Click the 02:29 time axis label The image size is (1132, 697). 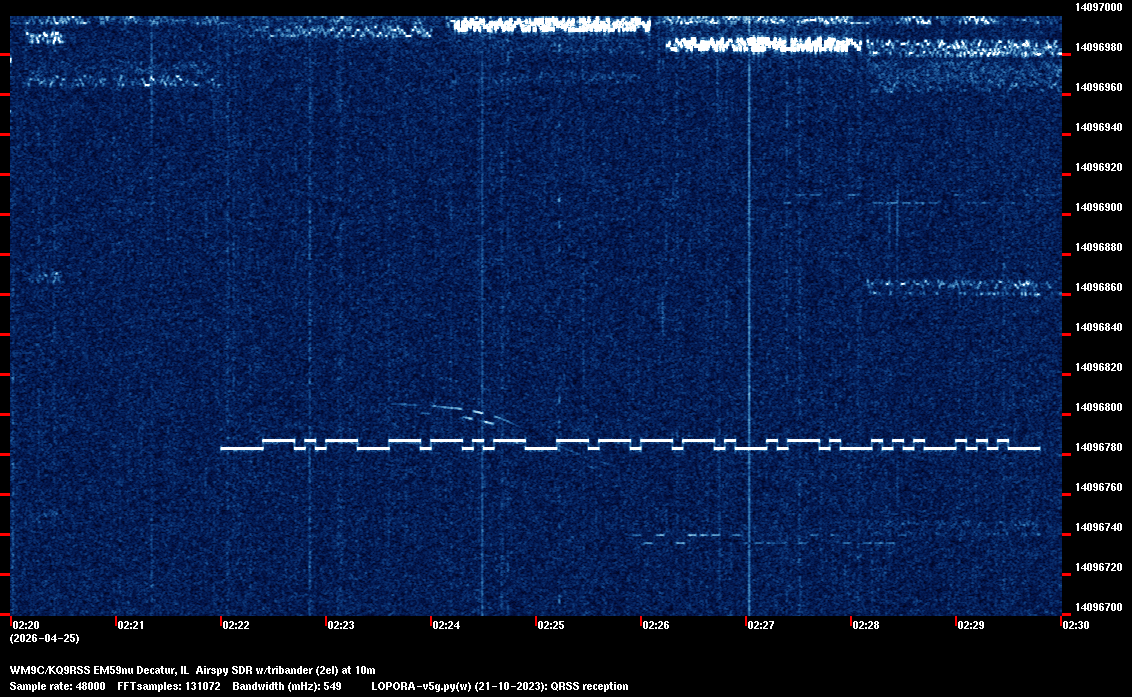click(x=971, y=625)
